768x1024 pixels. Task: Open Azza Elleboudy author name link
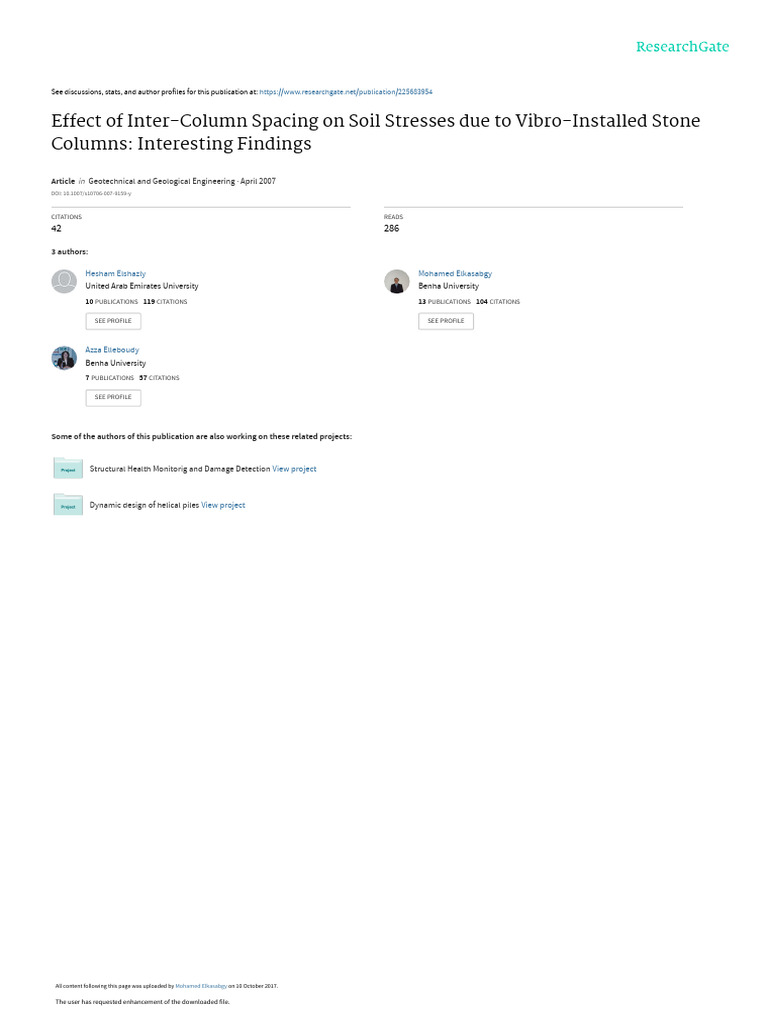tap(112, 350)
